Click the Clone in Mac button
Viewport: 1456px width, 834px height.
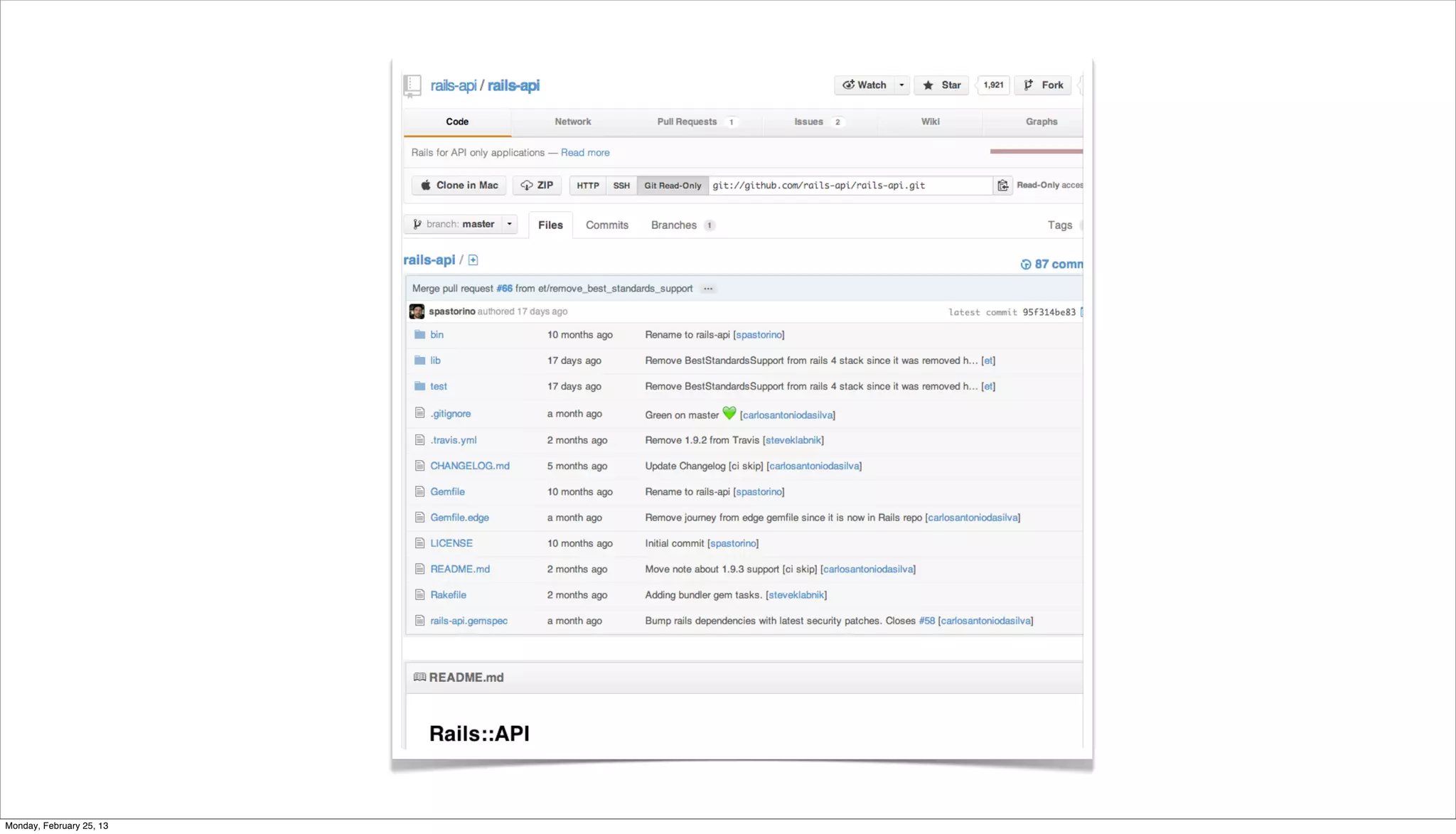pyautogui.click(x=459, y=186)
